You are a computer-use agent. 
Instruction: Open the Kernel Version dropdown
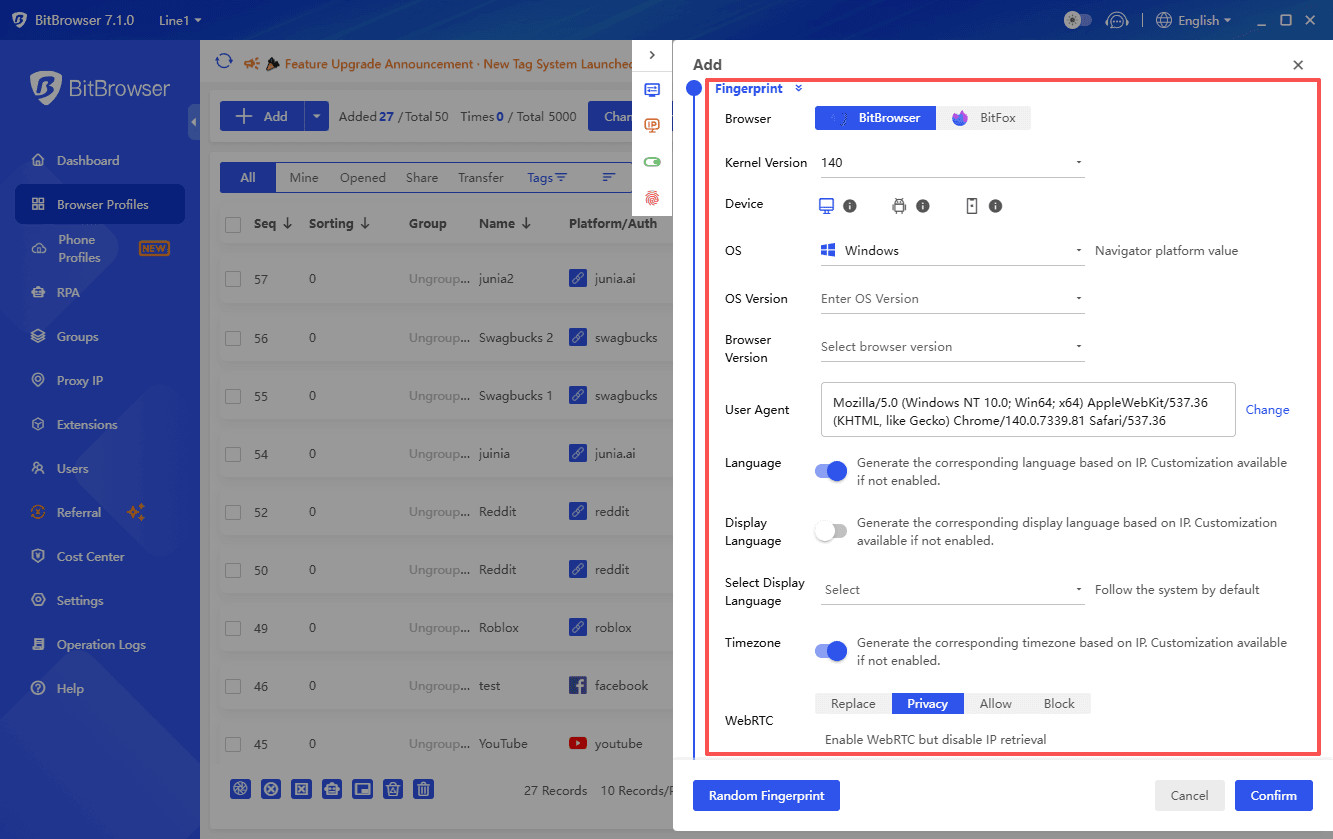(952, 163)
